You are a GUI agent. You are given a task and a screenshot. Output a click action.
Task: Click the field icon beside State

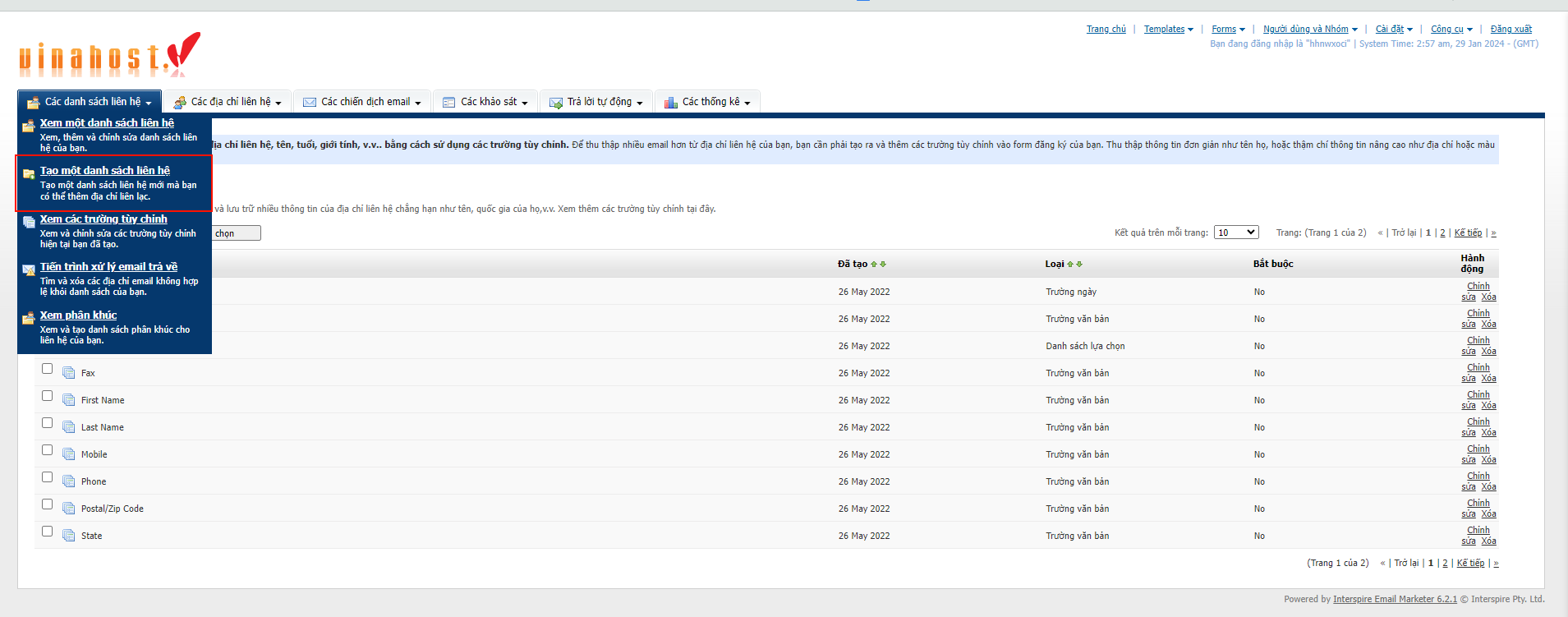69,536
